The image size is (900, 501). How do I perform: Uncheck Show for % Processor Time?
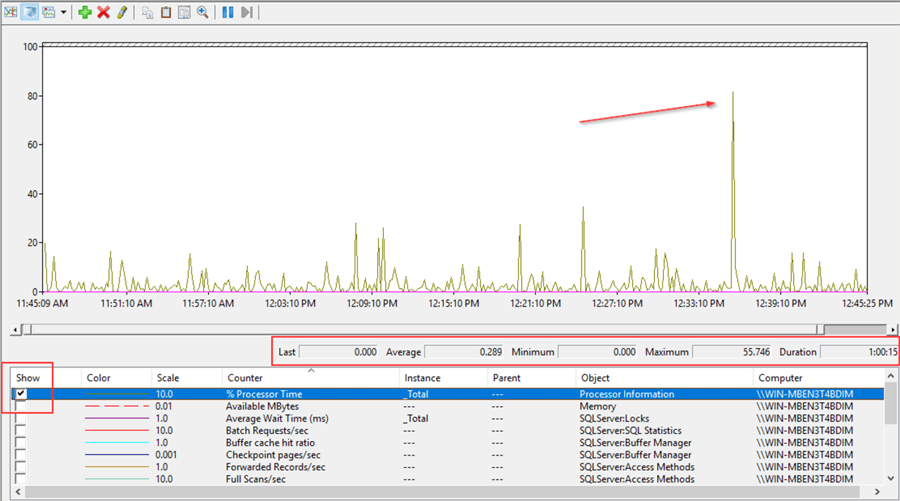point(21,394)
